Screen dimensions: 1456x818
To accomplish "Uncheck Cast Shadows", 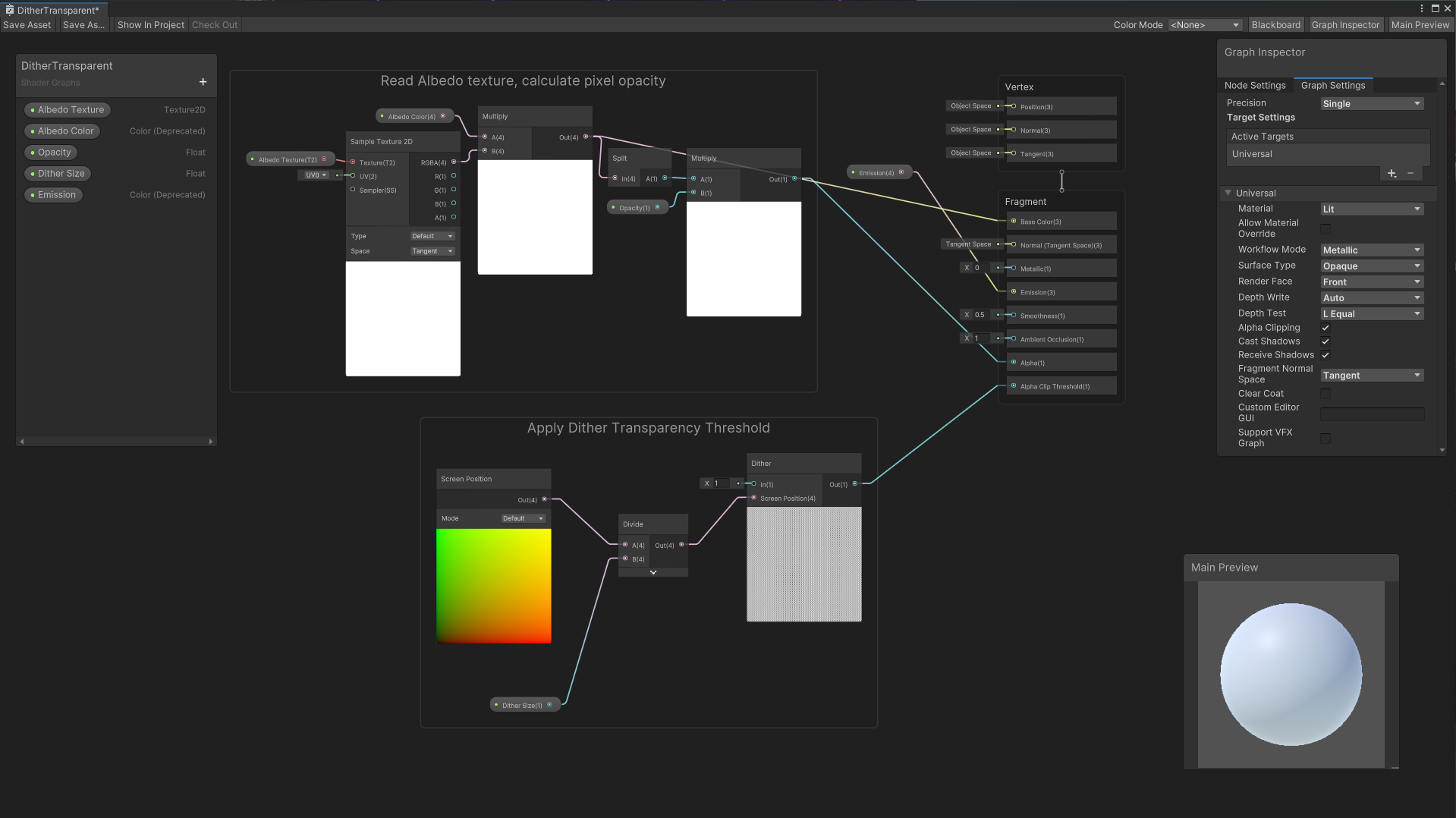I will point(1325,341).
